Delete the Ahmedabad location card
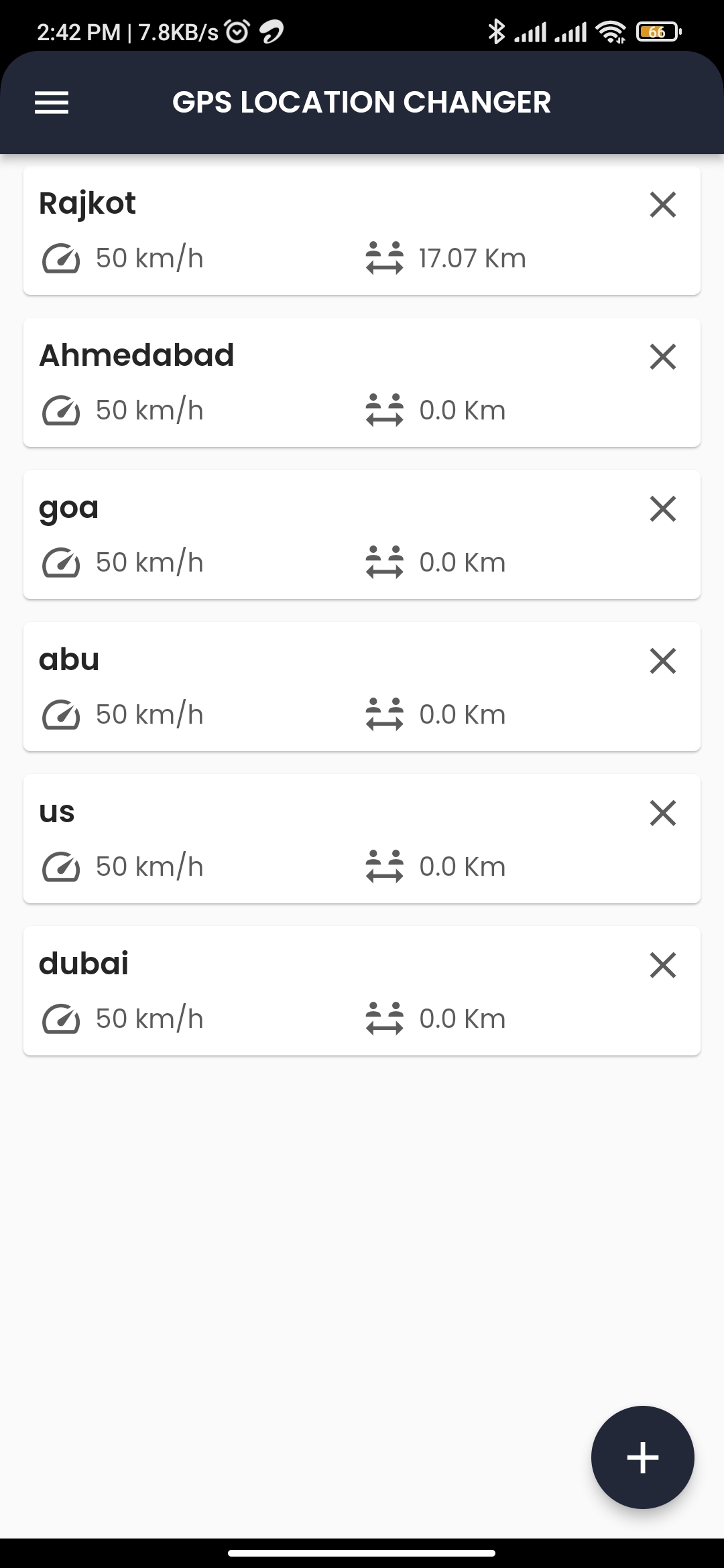The image size is (724, 1568). coord(662,356)
